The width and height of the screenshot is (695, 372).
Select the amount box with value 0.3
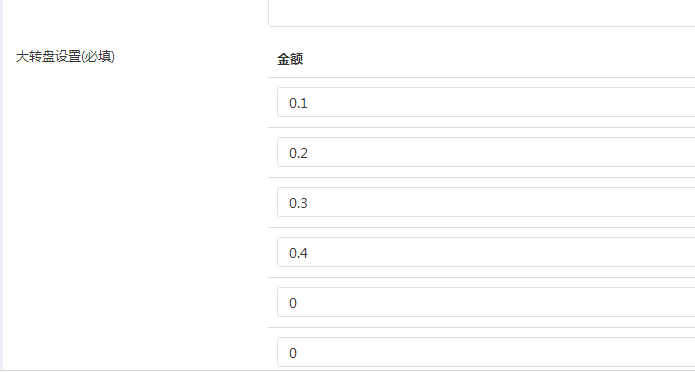click(x=486, y=203)
